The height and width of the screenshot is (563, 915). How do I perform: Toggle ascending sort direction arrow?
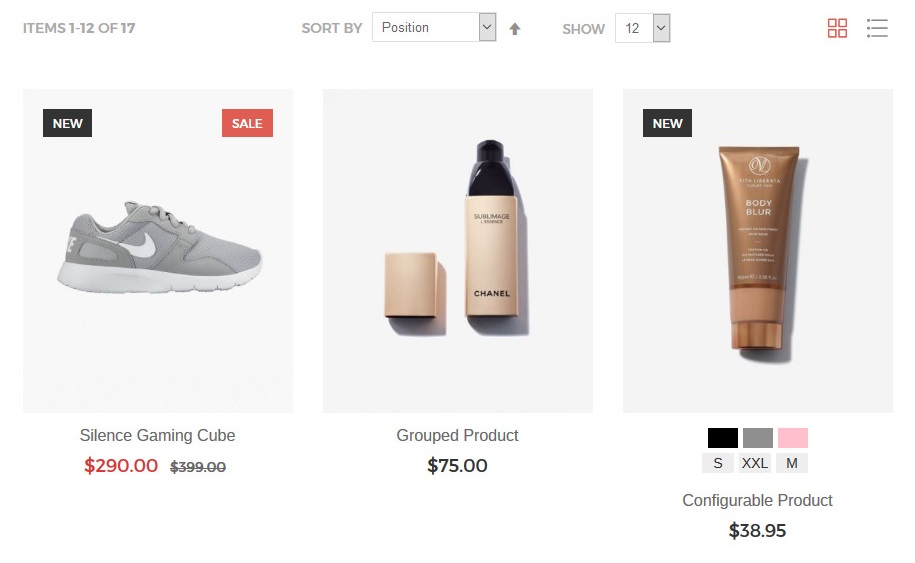(x=515, y=29)
